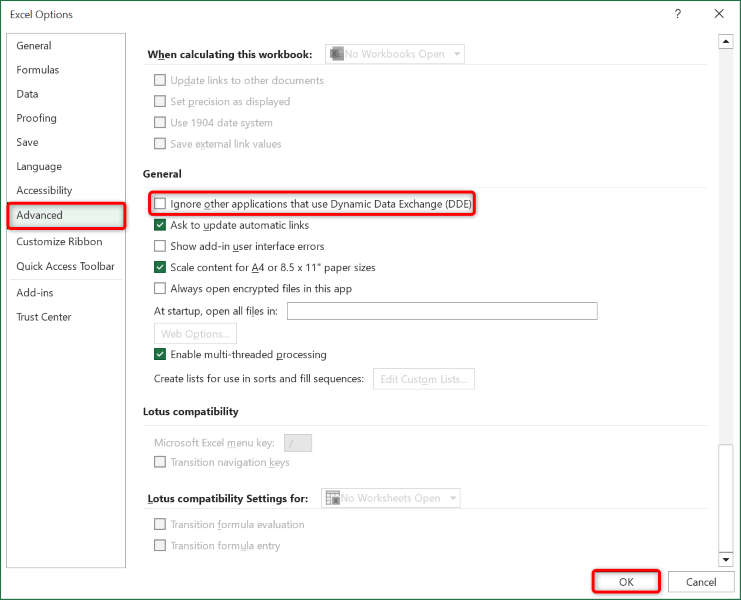Enable Always open encrypted files in this app
Viewport: 741px width, 600px height.
160,289
